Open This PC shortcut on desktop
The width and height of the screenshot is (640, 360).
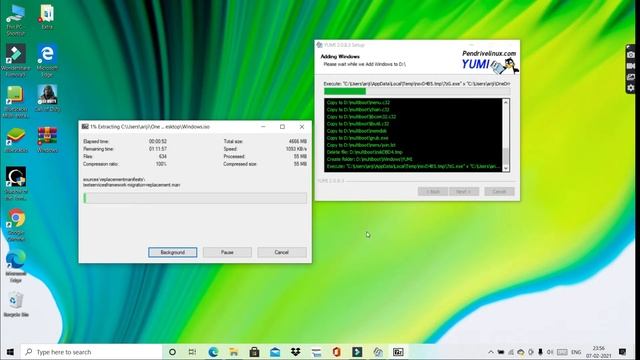(x=16, y=19)
